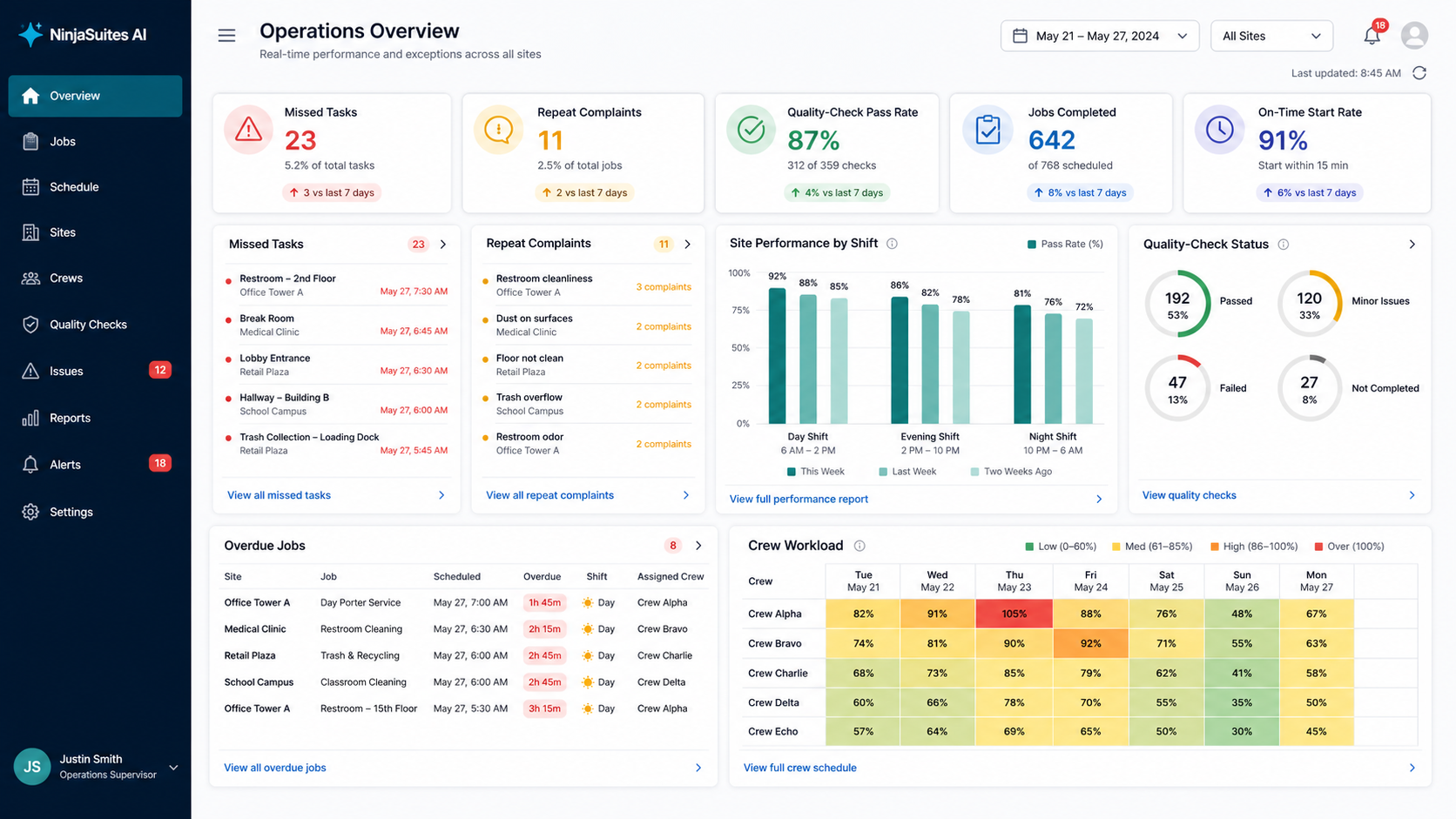This screenshot has width=1456, height=819.
Task: Click chevron beside View full performance report
Action: click(1099, 500)
